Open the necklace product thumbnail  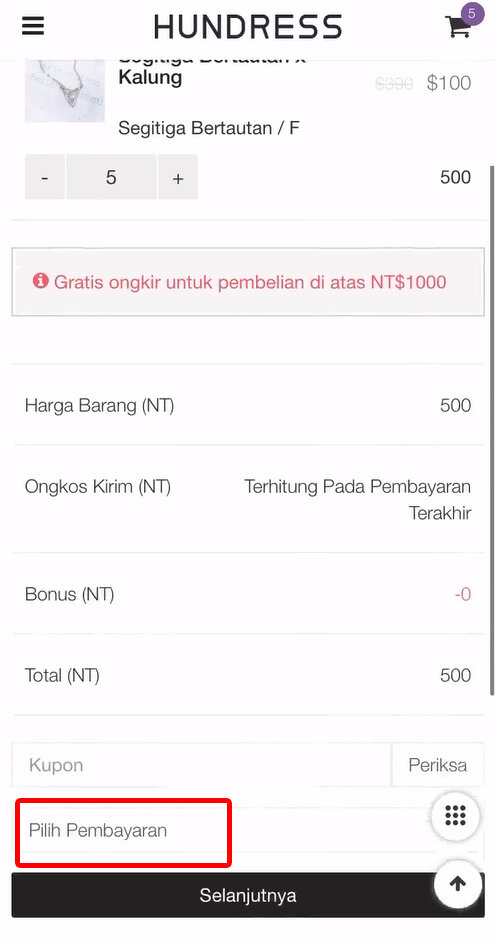[x=65, y=90]
